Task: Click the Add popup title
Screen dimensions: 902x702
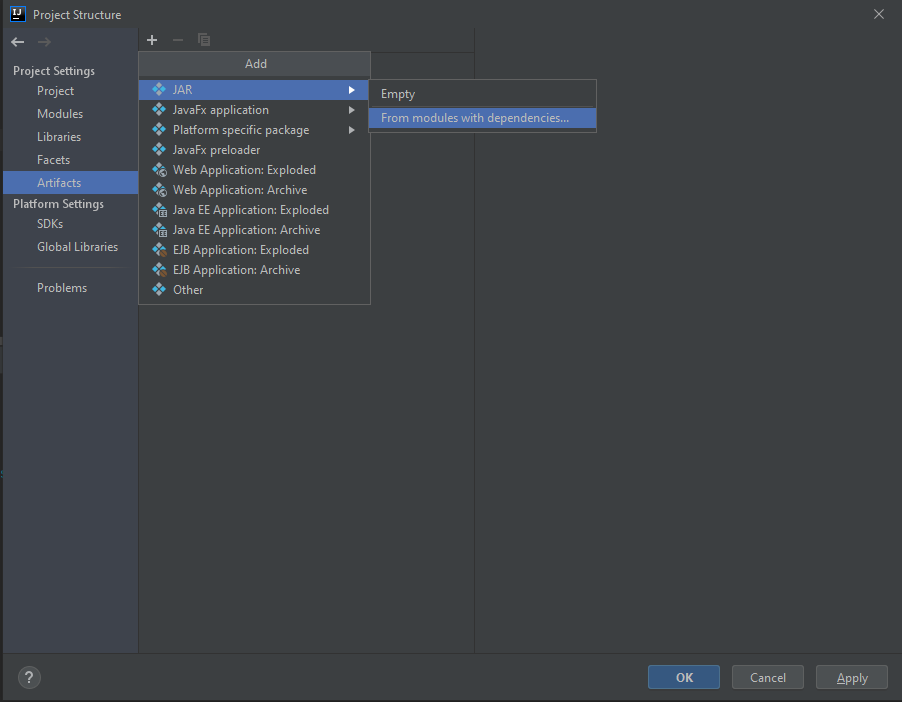Action: (x=255, y=64)
